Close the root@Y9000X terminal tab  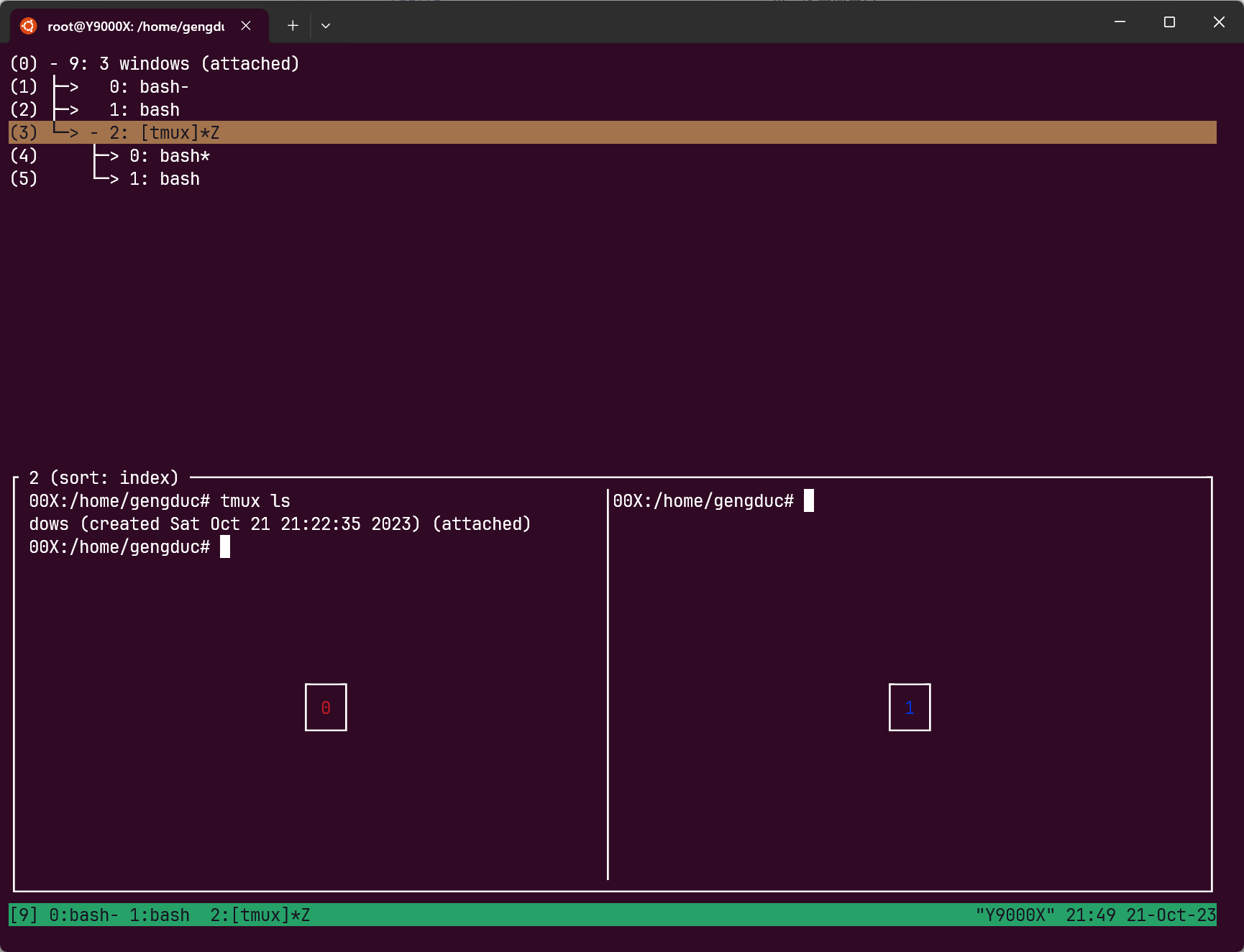tap(246, 26)
